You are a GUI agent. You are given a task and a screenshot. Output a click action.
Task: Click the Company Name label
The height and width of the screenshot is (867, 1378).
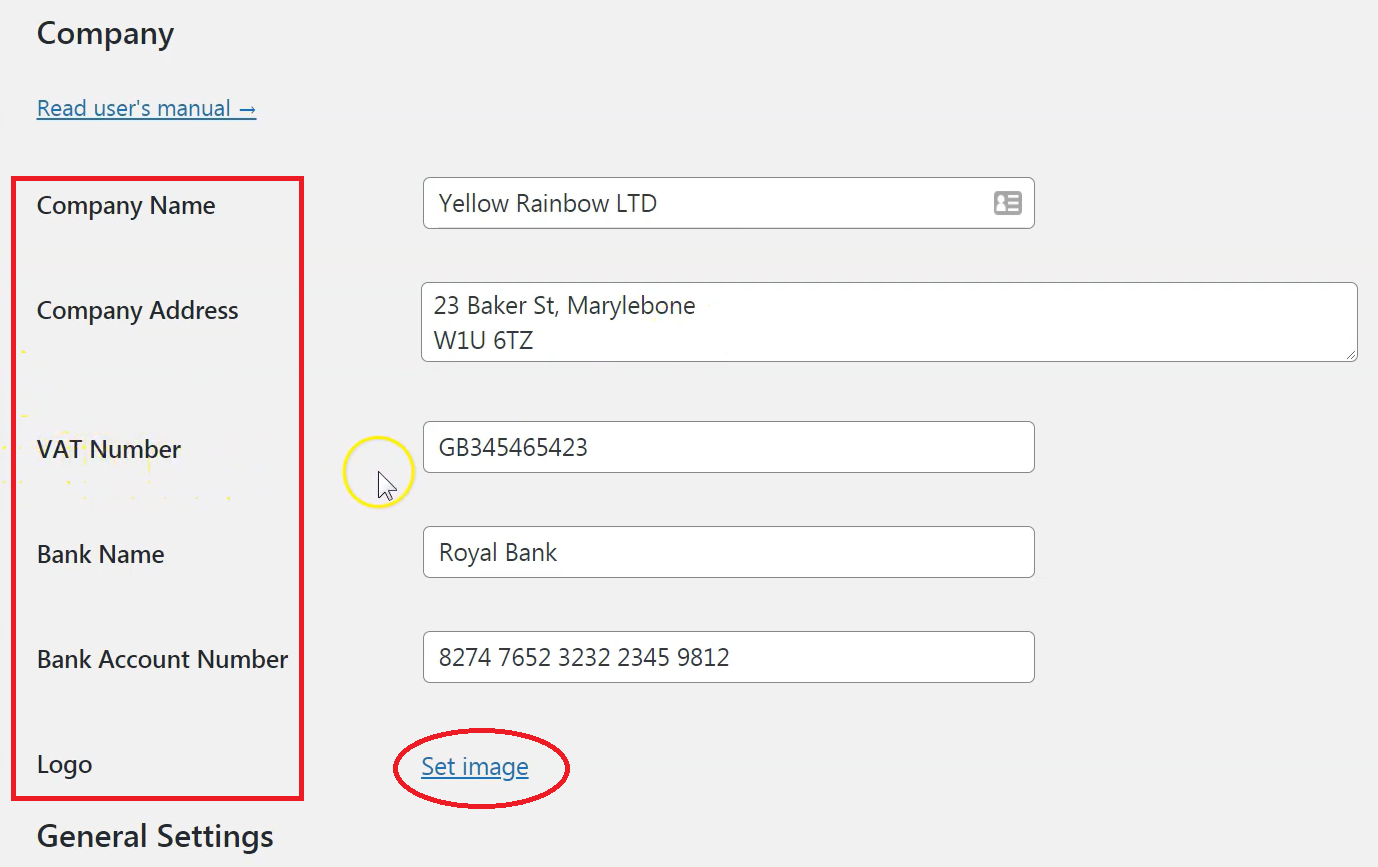point(126,205)
